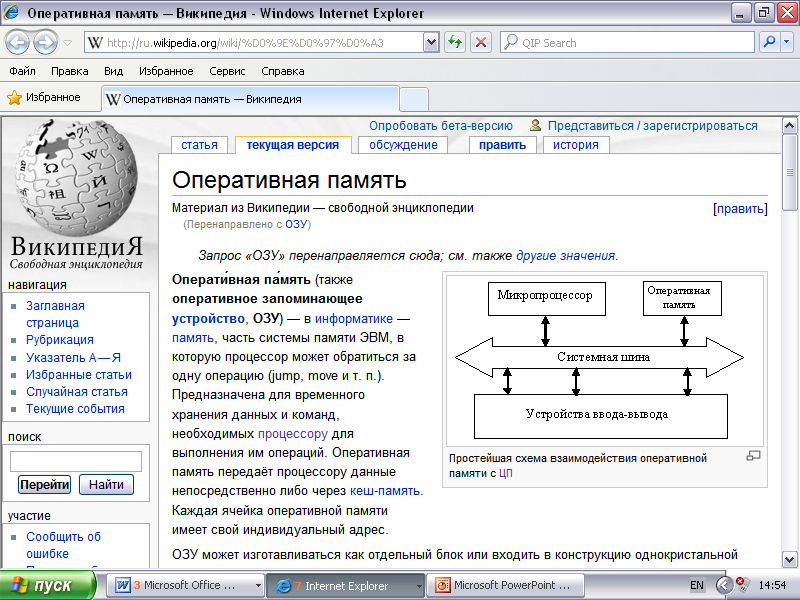Run search with the magnifier button
The height and width of the screenshot is (600, 800).
770,42
